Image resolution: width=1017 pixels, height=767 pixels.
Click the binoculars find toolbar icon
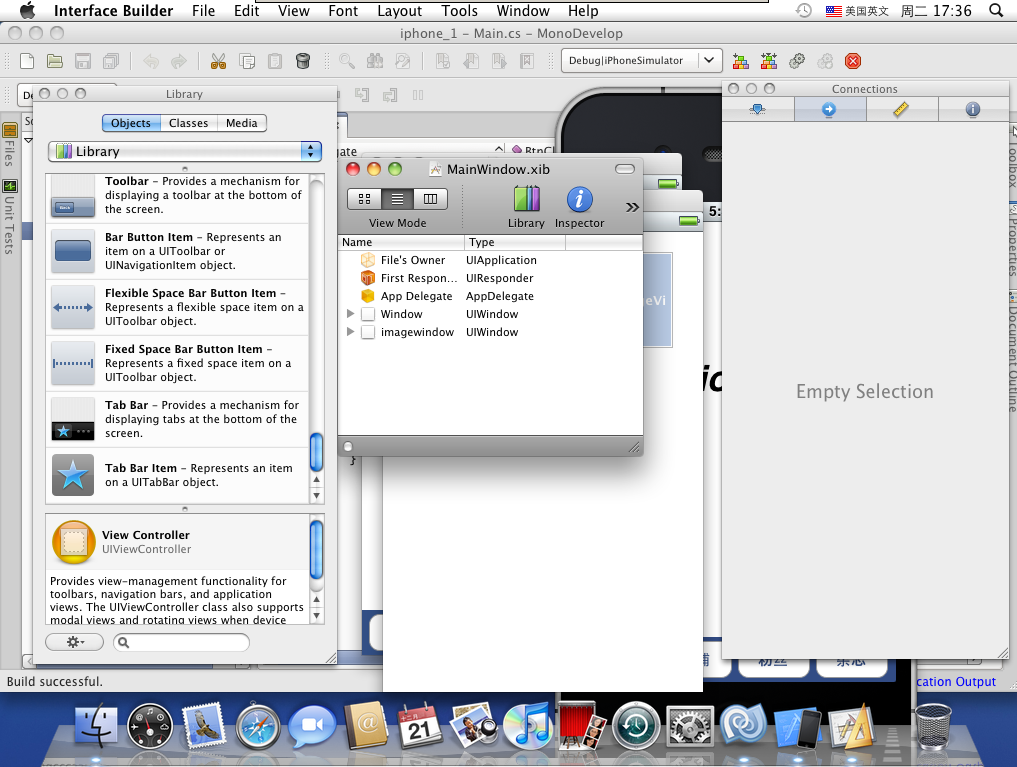375,61
